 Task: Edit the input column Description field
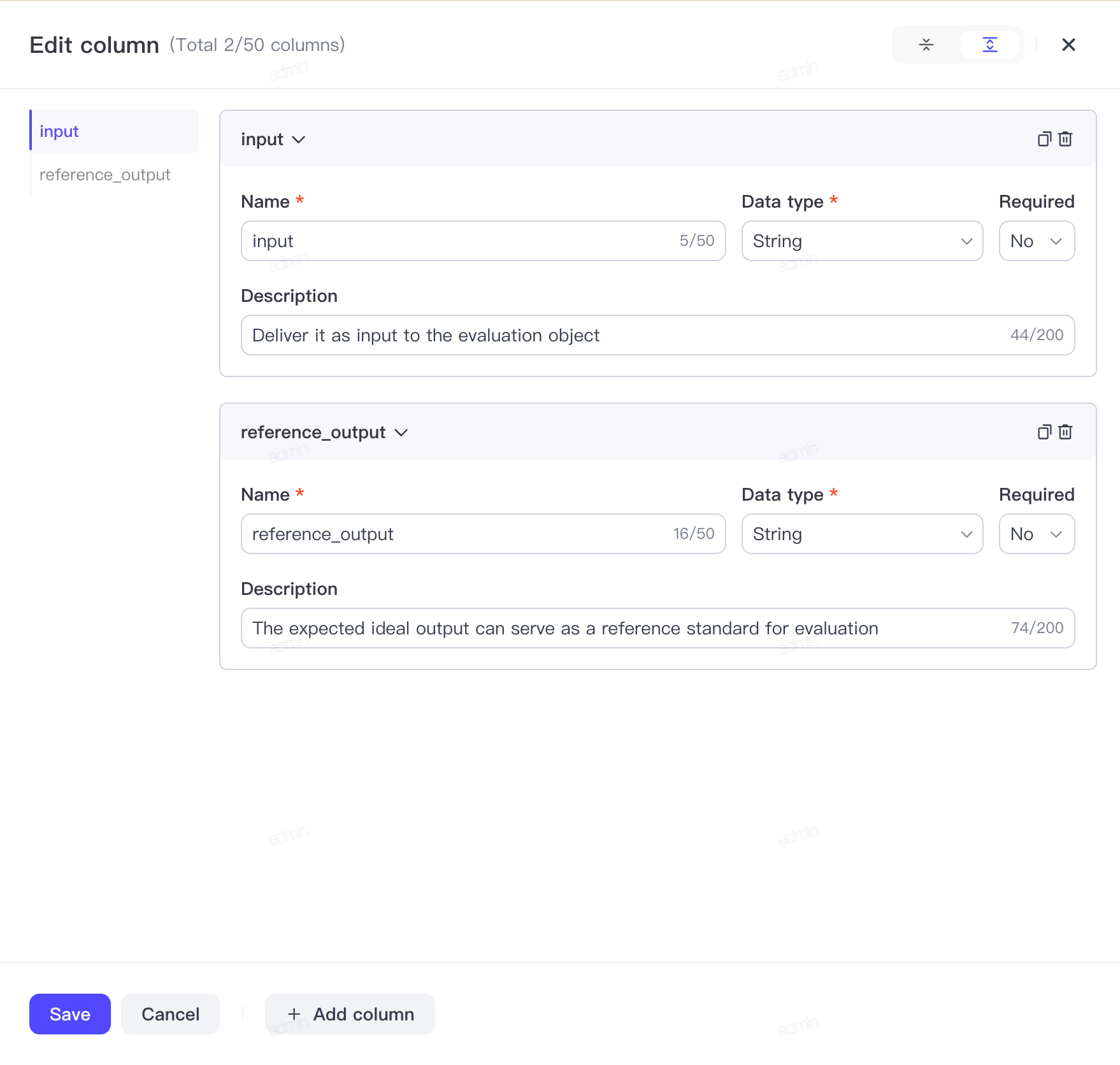[x=657, y=335]
